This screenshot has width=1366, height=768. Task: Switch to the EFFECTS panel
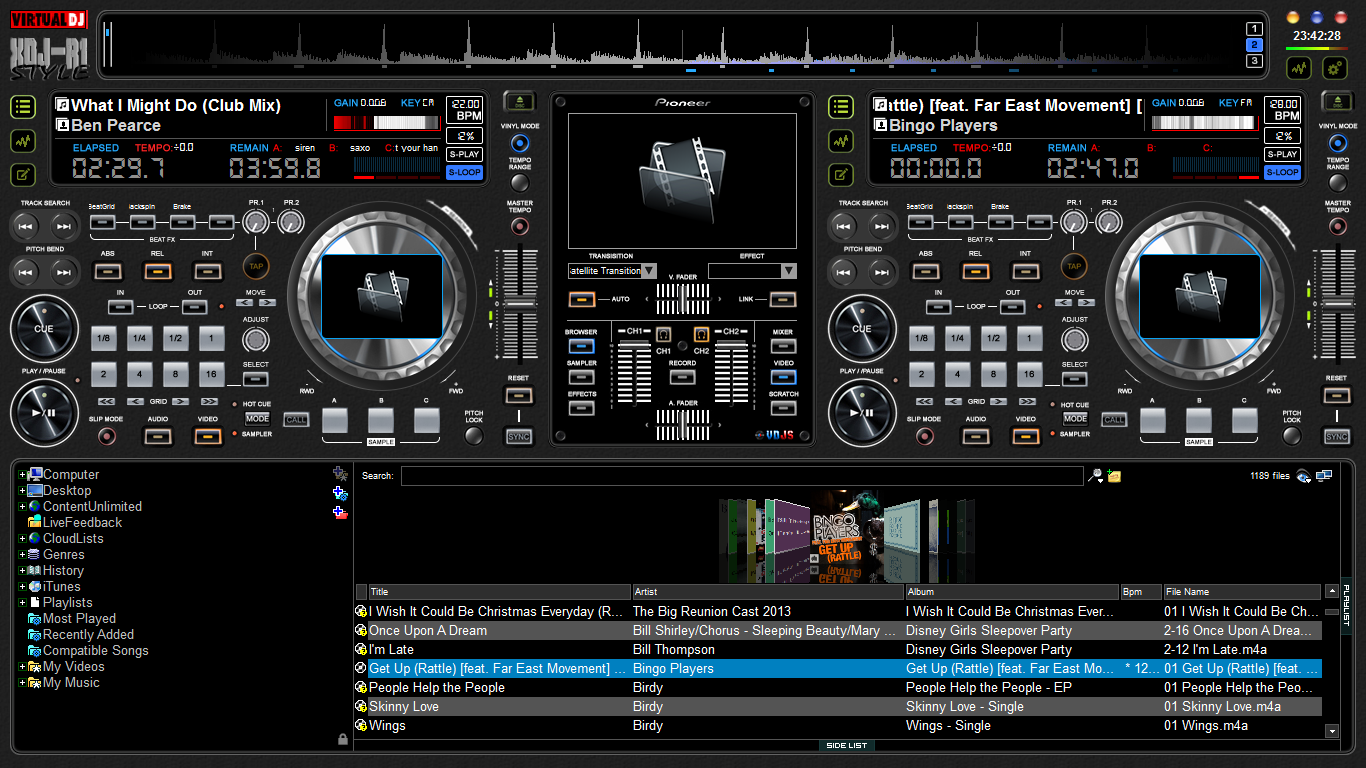(x=581, y=408)
